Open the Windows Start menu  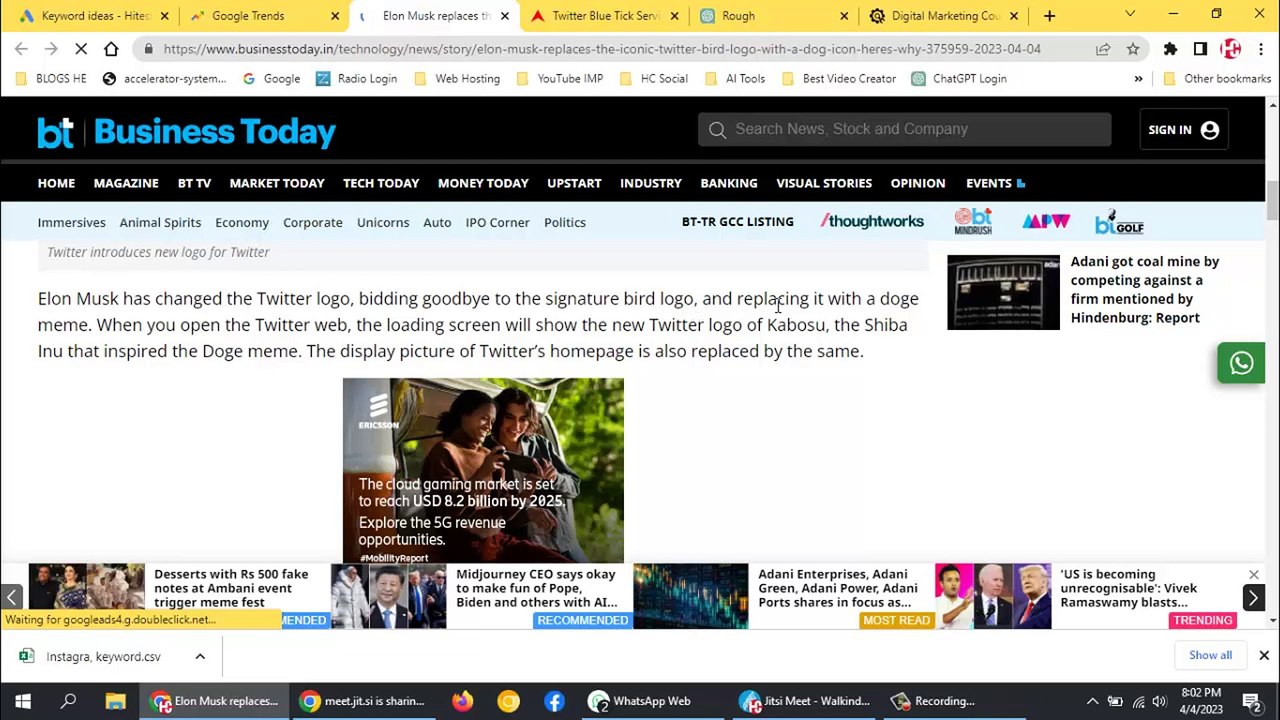coord(22,701)
